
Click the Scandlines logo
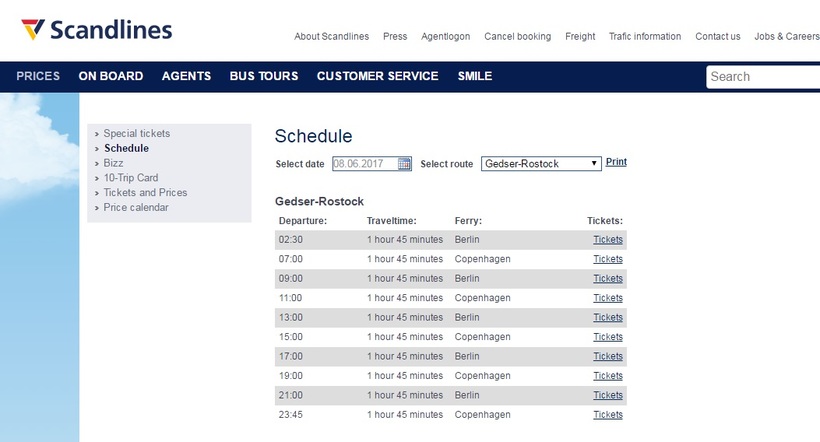[97, 30]
